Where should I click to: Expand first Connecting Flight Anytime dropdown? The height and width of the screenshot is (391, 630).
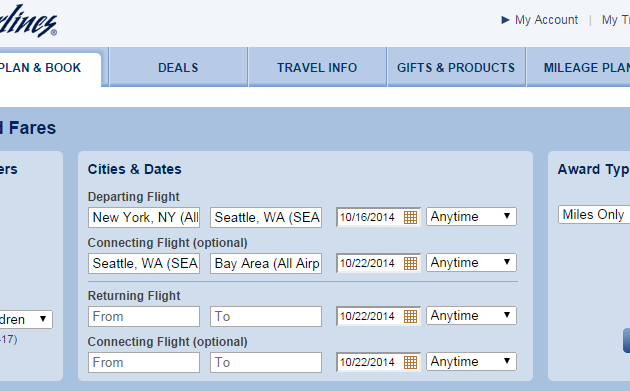coord(471,262)
